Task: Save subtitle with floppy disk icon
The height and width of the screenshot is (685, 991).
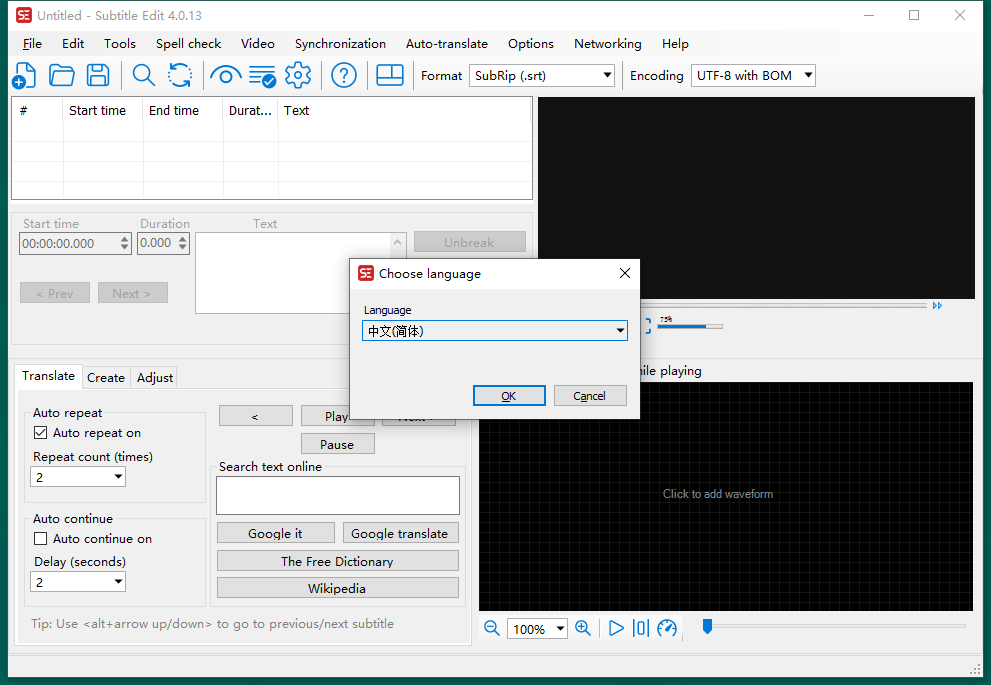Action: click(98, 75)
